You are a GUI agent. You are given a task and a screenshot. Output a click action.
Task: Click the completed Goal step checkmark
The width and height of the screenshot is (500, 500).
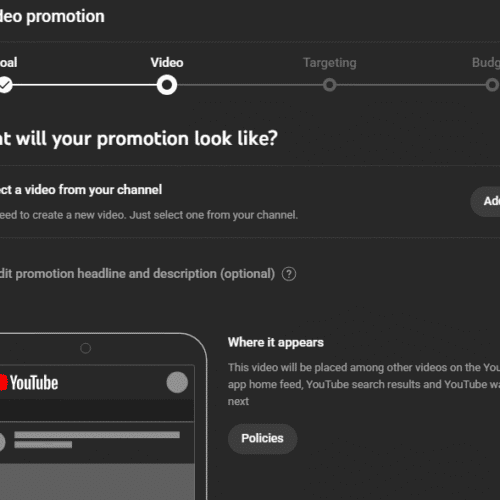pyautogui.click(x=5, y=85)
